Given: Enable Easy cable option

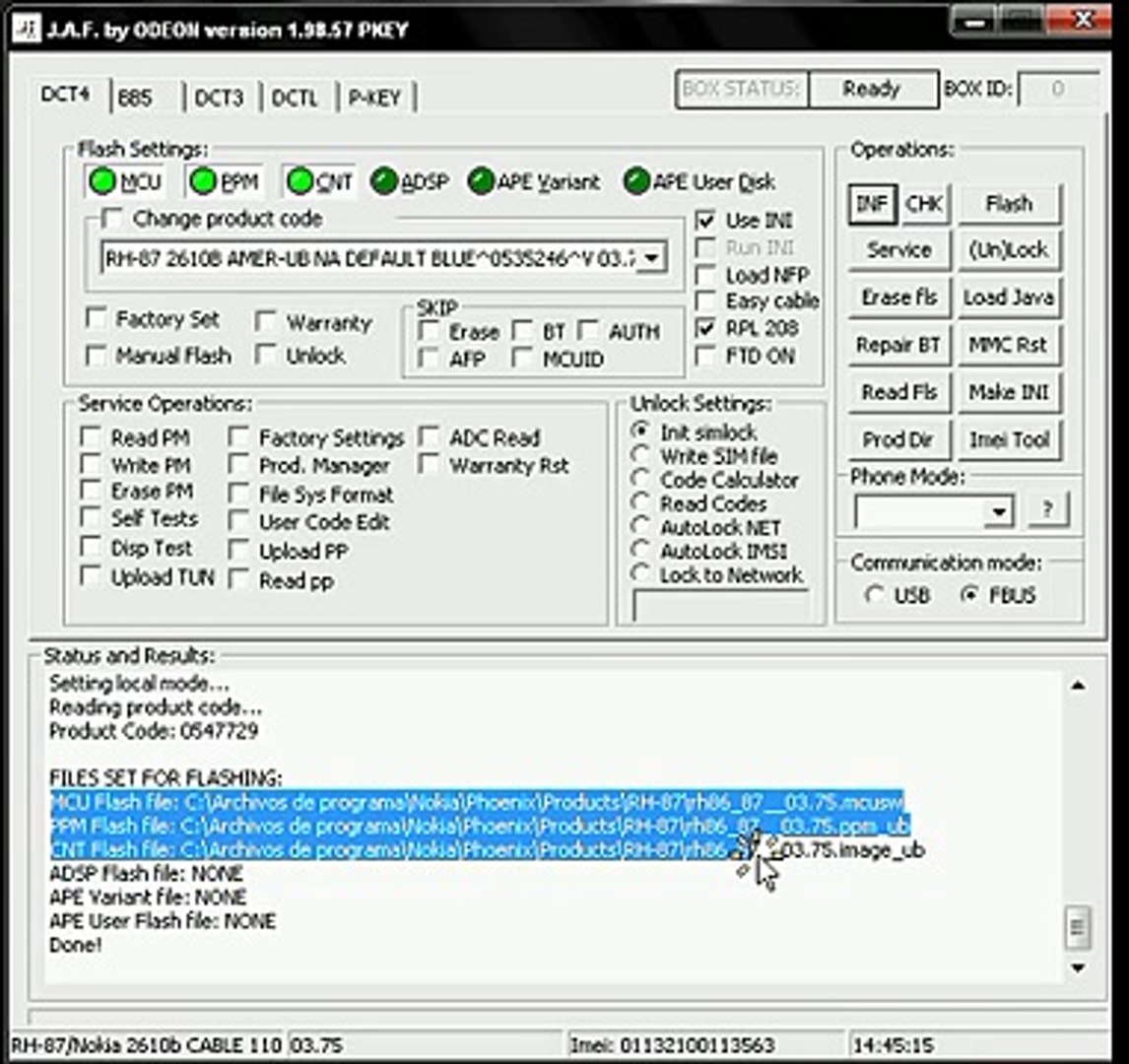Looking at the screenshot, I should tap(705, 300).
